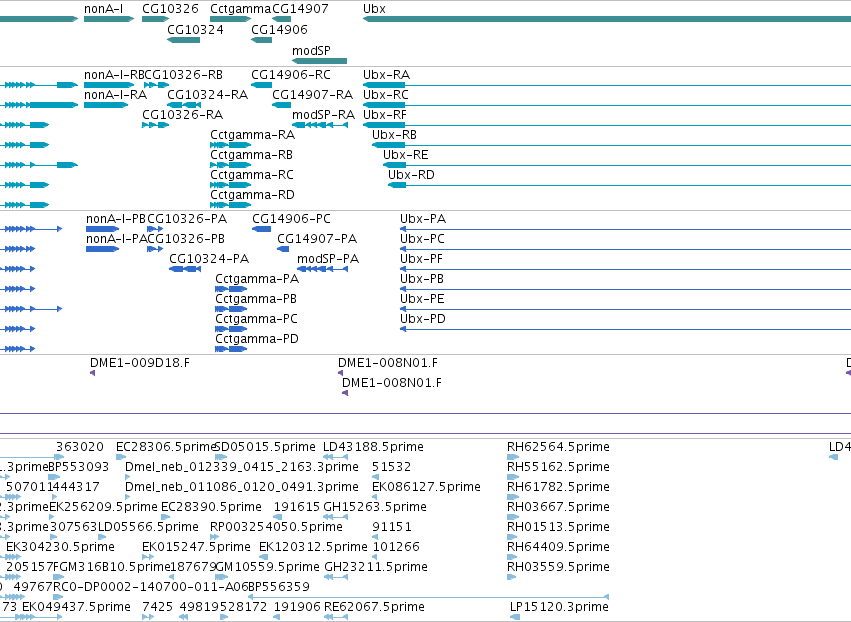Viewport: 851px width, 622px height.
Task: Click the Ubx-PF protein label
Action: (421, 259)
